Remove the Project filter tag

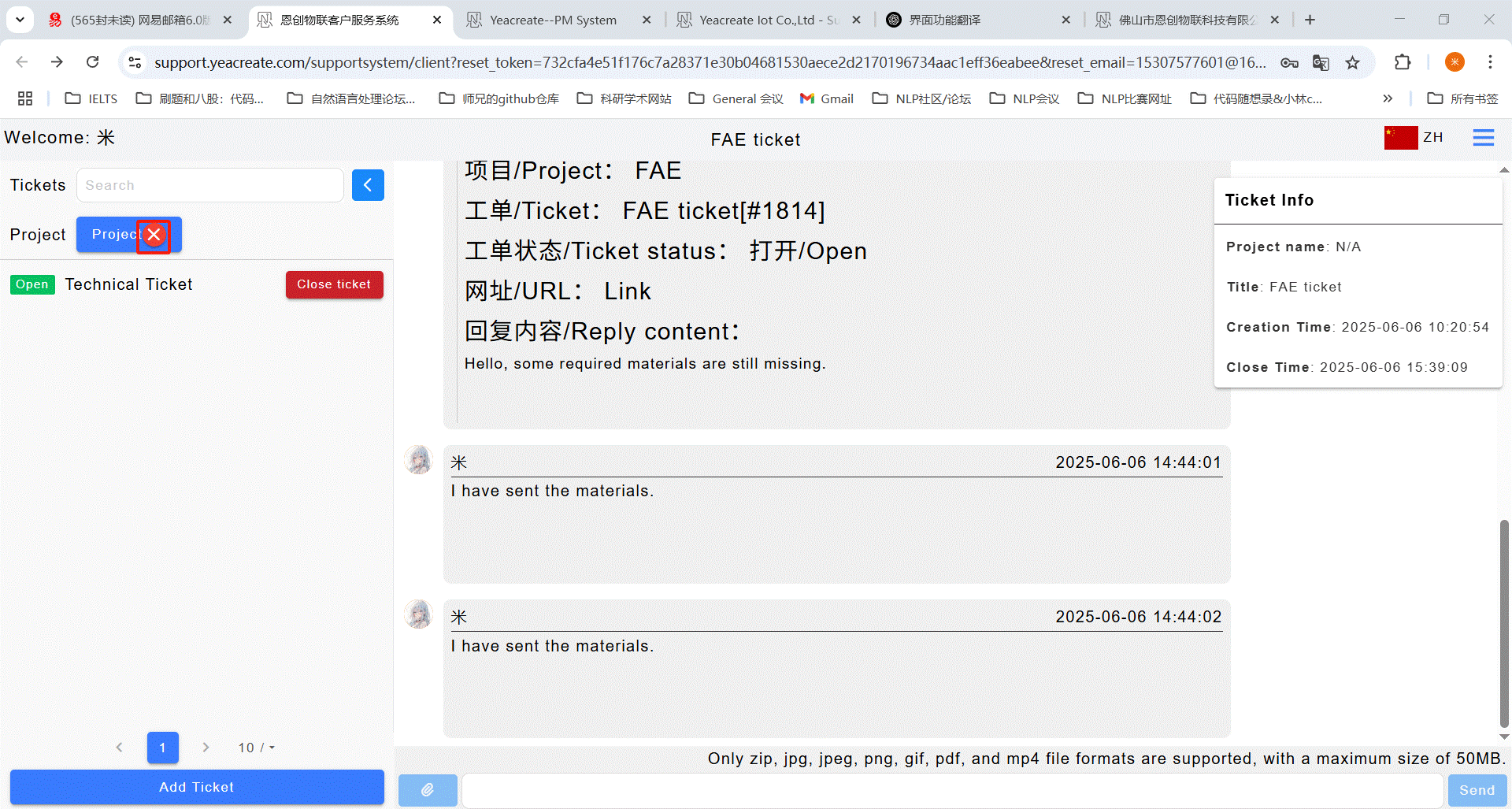[154, 235]
